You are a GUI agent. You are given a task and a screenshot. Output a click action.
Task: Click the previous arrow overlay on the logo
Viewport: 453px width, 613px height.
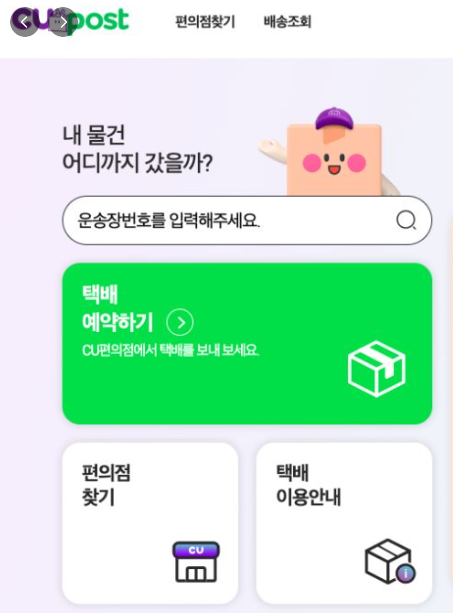(x=24, y=22)
